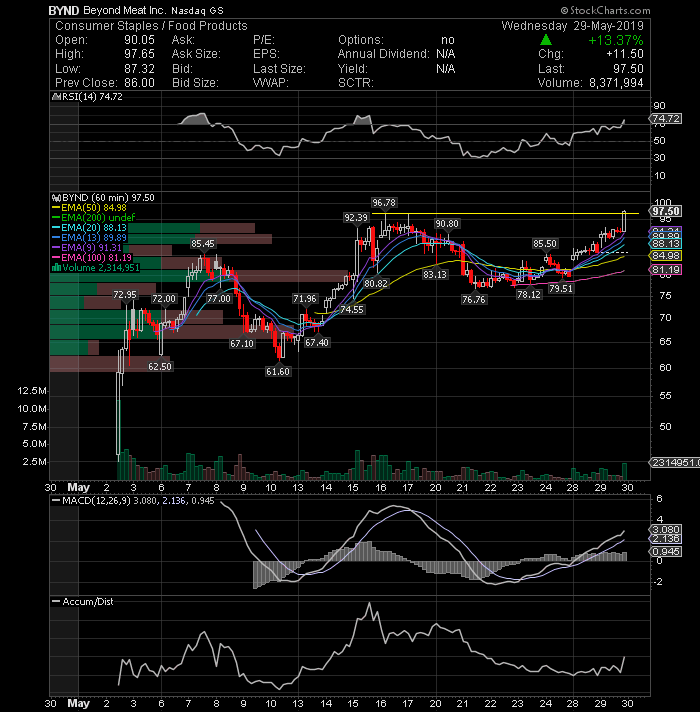Screen dimensions: 700x712
Task: Click the 96.78 peak price label
Action: coord(384,203)
